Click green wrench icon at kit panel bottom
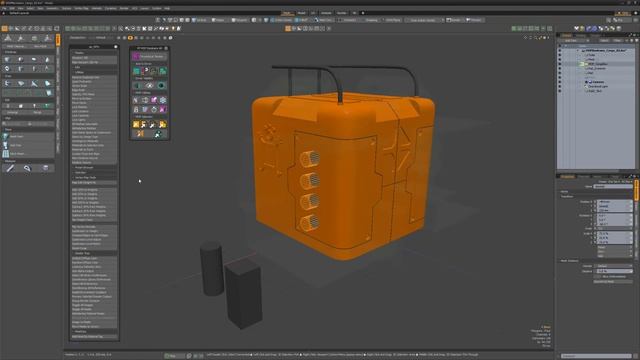 158,133
